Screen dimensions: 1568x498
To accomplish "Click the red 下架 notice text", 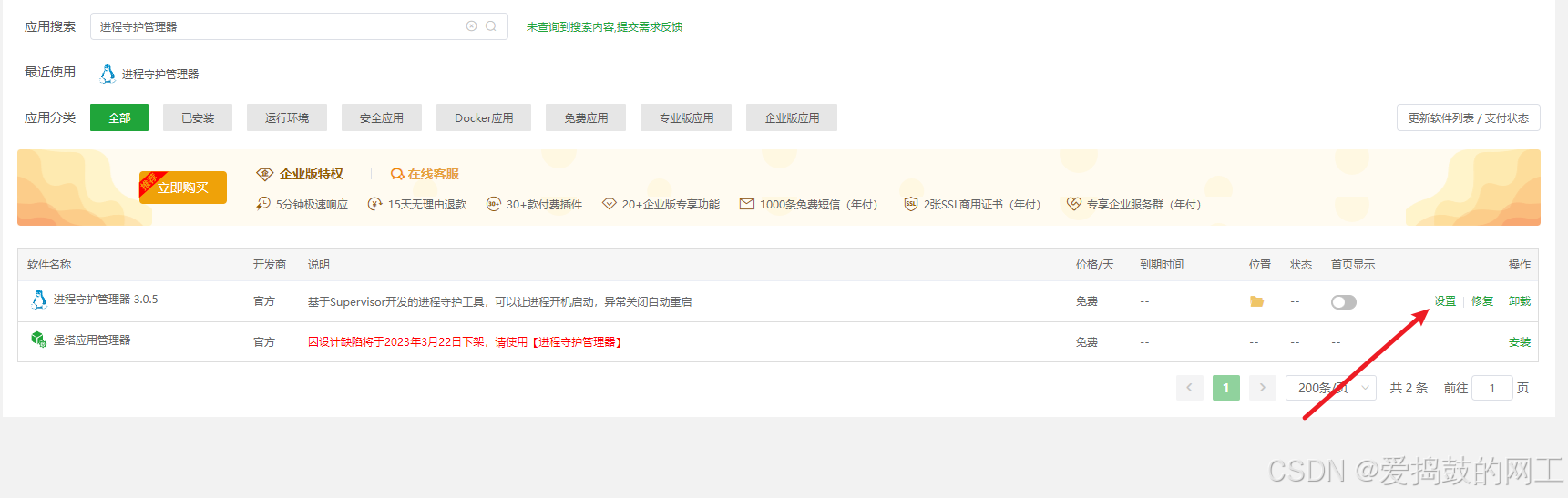I will pyautogui.click(x=465, y=342).
